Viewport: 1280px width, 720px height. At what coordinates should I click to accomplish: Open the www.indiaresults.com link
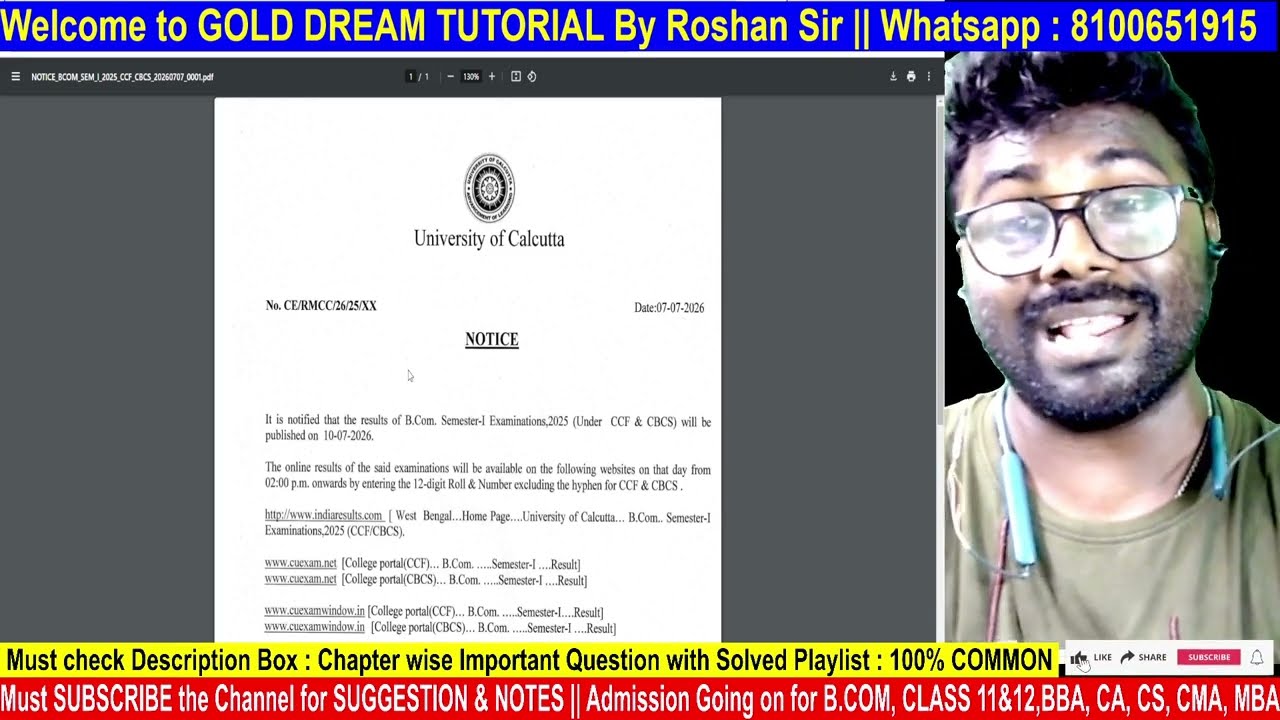(x=324, y=515)
